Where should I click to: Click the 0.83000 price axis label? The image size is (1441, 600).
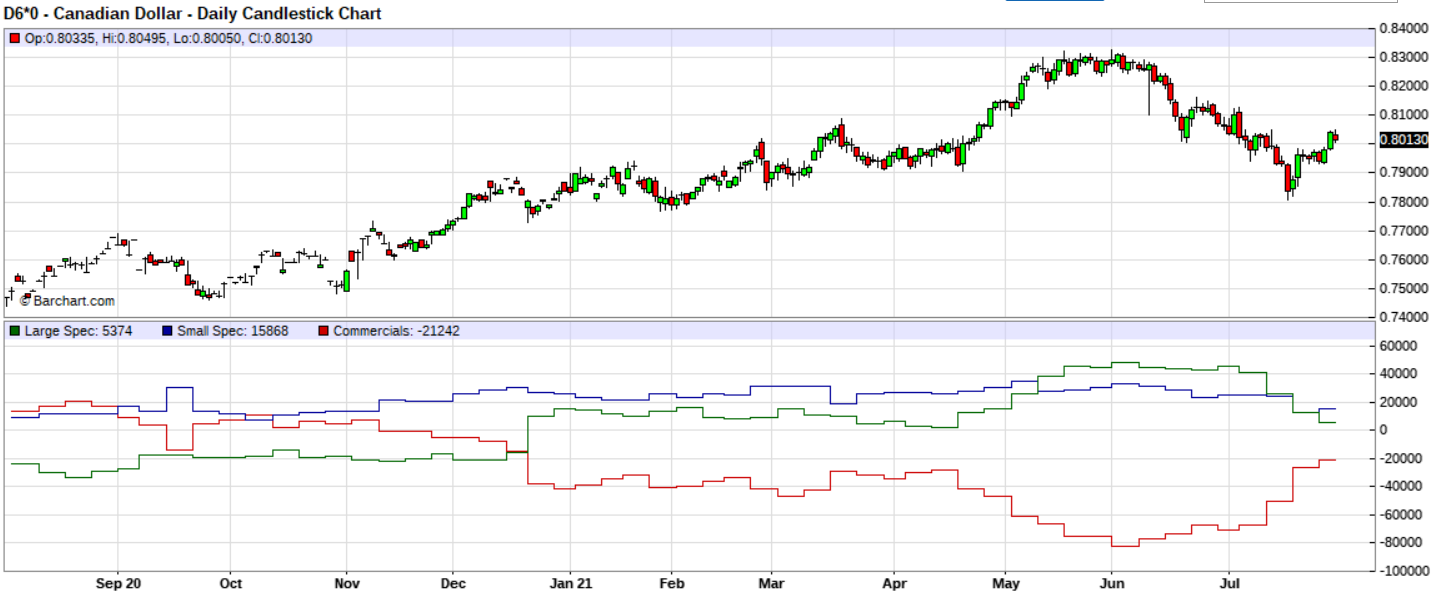(x=1405, y=58)
